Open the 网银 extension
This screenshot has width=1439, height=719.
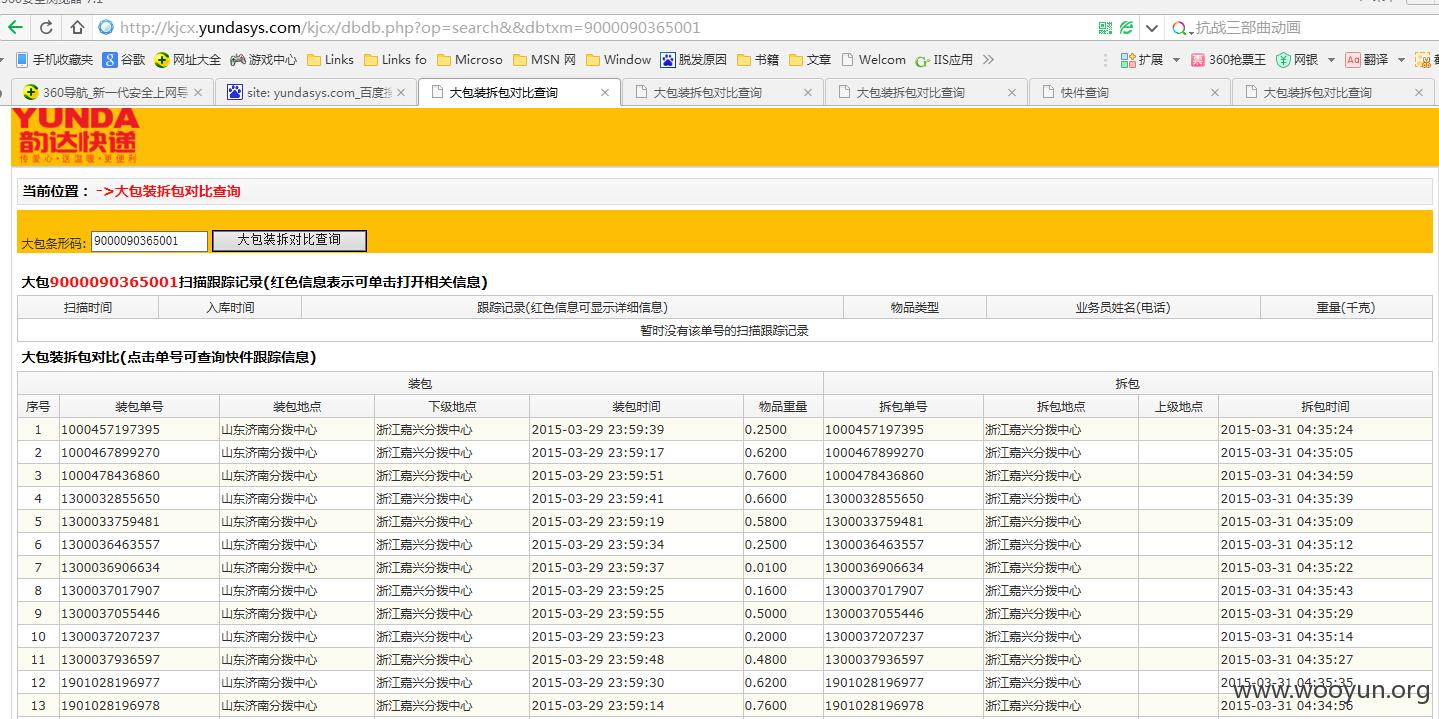pyautogui.click(x=1296, y=60)
